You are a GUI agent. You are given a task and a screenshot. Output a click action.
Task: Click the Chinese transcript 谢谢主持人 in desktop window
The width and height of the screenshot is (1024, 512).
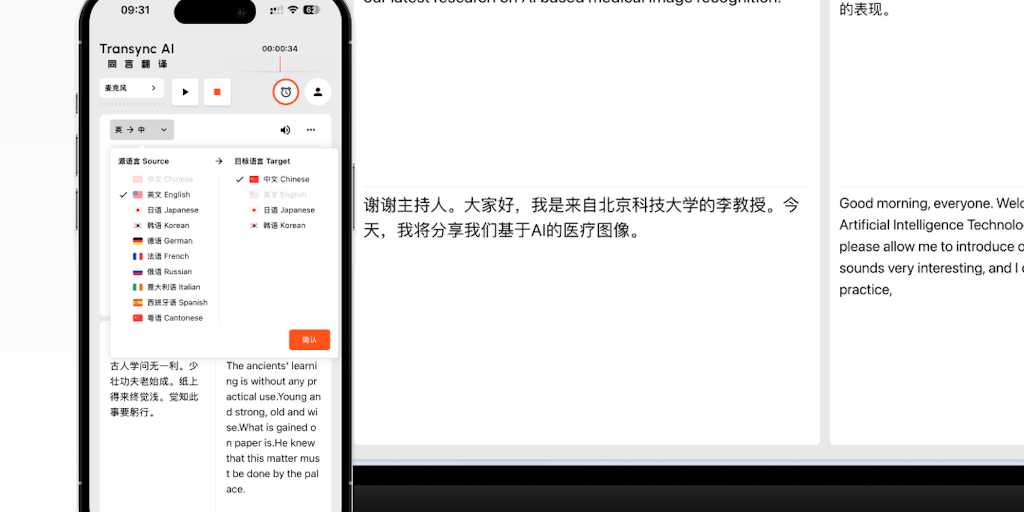click(x=581, y=218)
